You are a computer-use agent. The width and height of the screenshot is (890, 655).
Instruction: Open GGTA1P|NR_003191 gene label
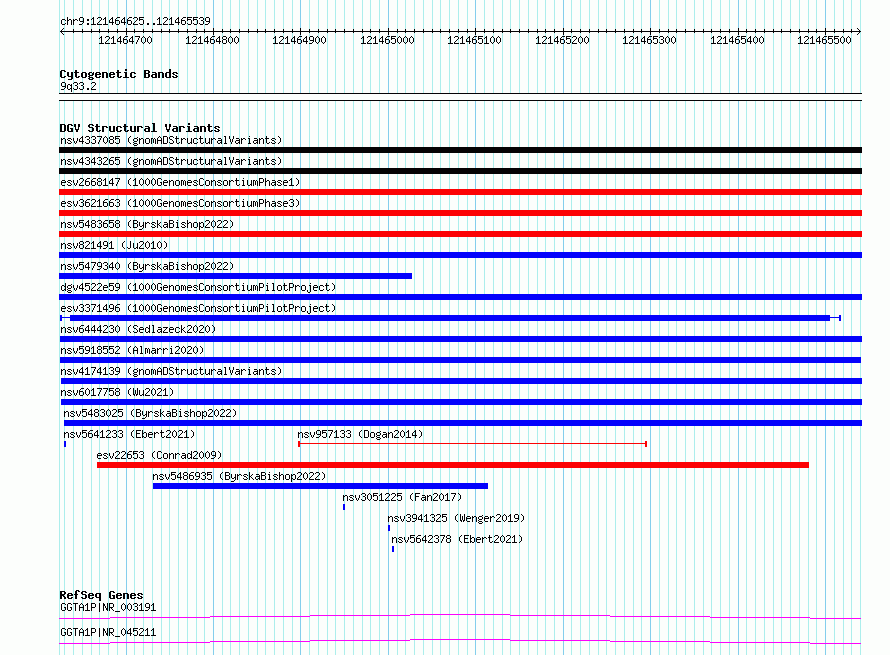108,607
